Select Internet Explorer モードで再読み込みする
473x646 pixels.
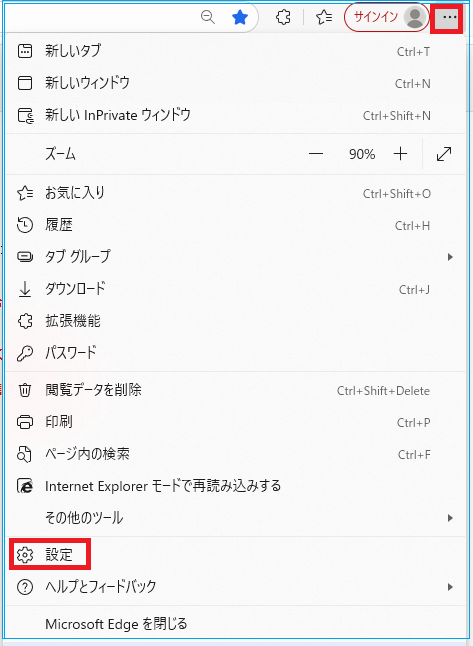(236, 486)
